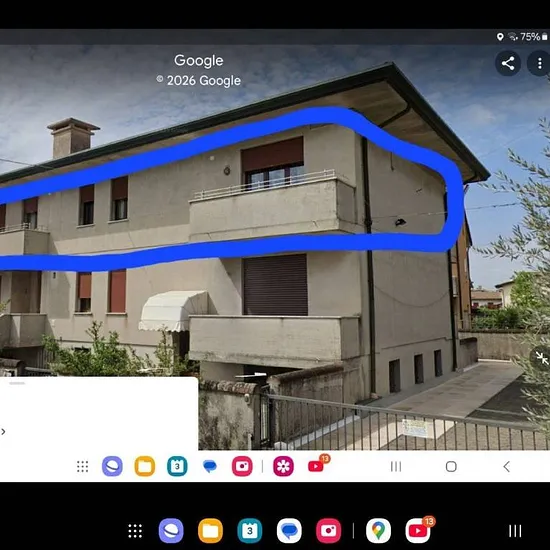This screenshot has height=550, width=550.
Task: Expand the white side panel chevron
Action: tap(3, 431)
